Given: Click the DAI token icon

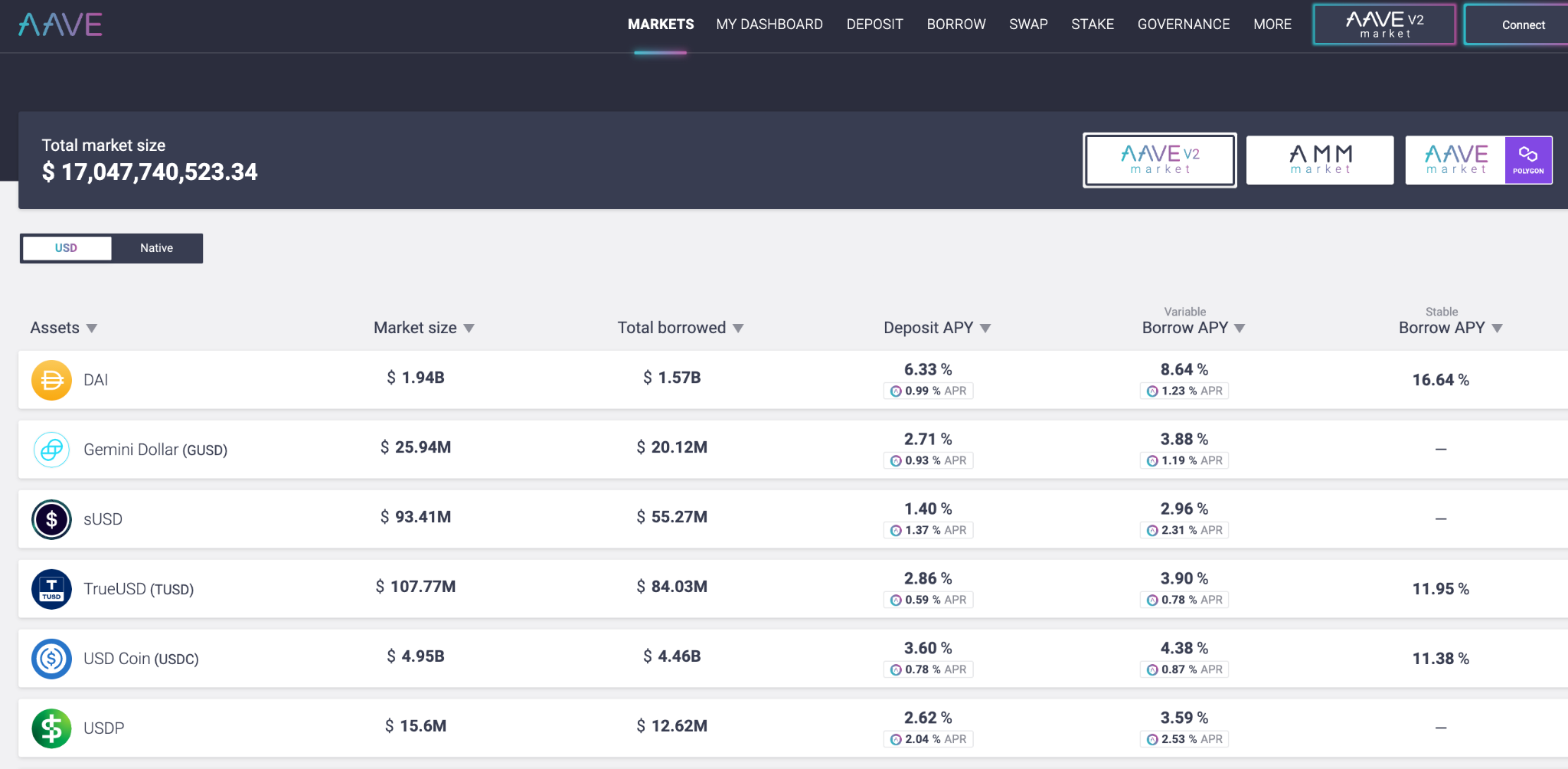Looking at the screenshot, I should [x=51, y=380].
